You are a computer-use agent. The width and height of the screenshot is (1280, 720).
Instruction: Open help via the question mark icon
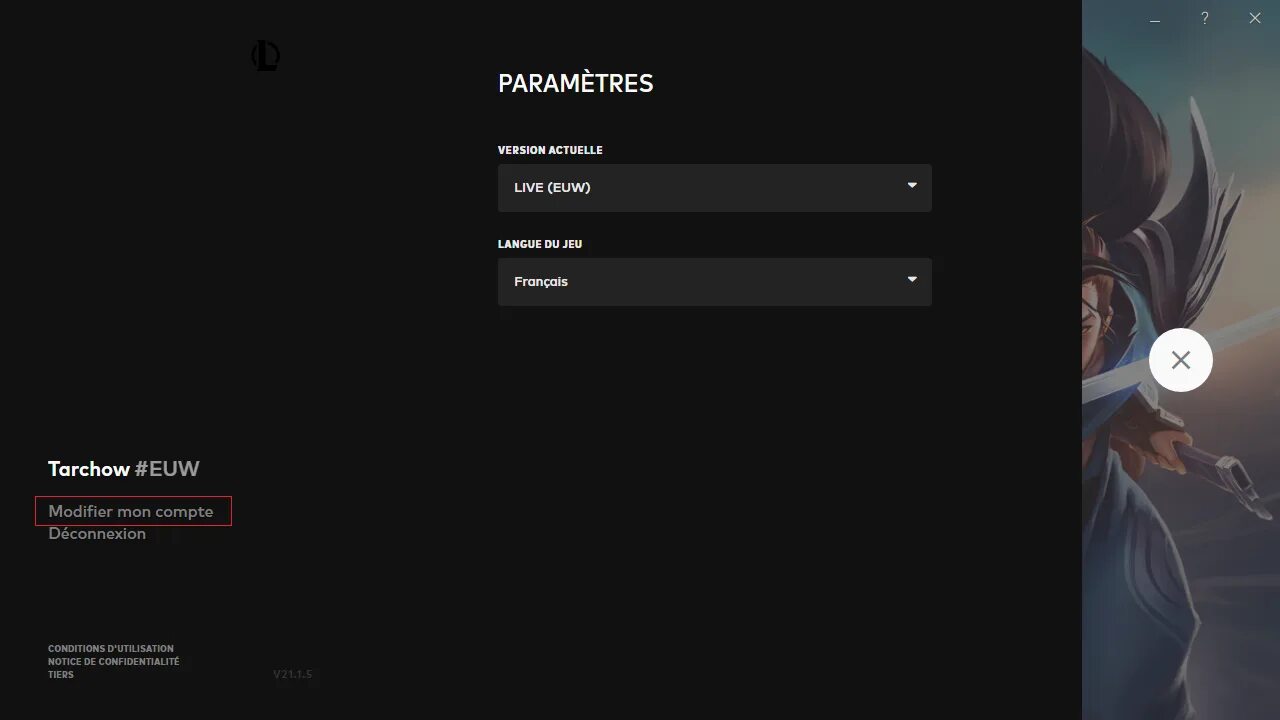pyautogui.click(x=1205, y=18)
